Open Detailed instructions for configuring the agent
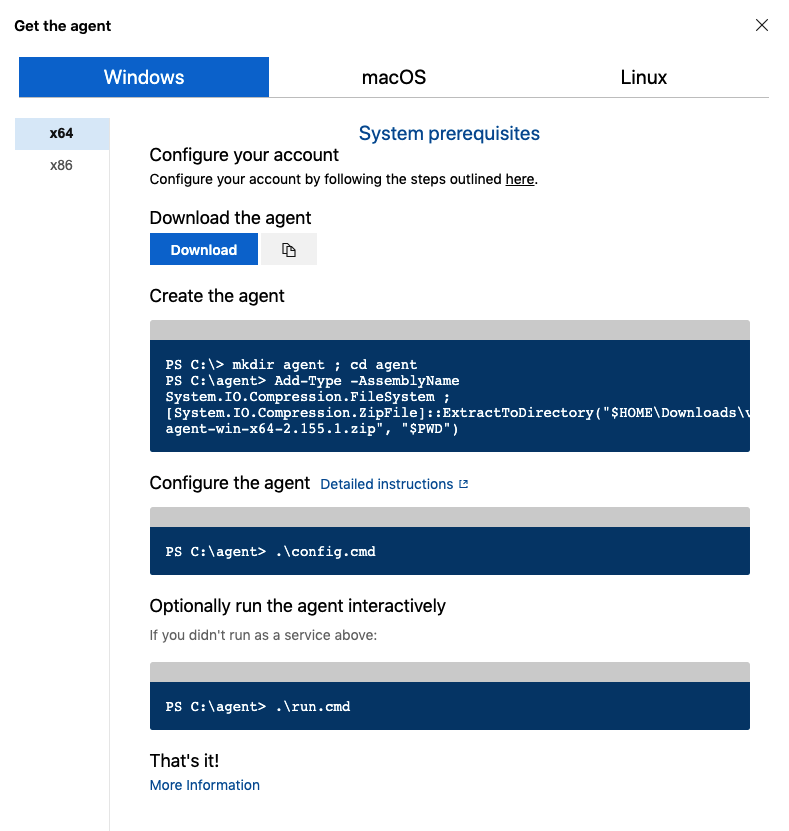The height and width of the screenshot is (831, 789). (387, 484)
